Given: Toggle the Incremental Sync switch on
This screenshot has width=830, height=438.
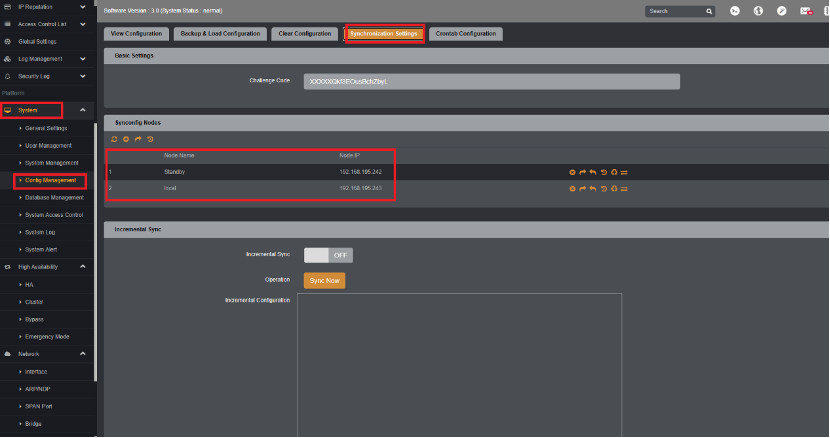Looking at the screenshot, I should pos(328,255).
